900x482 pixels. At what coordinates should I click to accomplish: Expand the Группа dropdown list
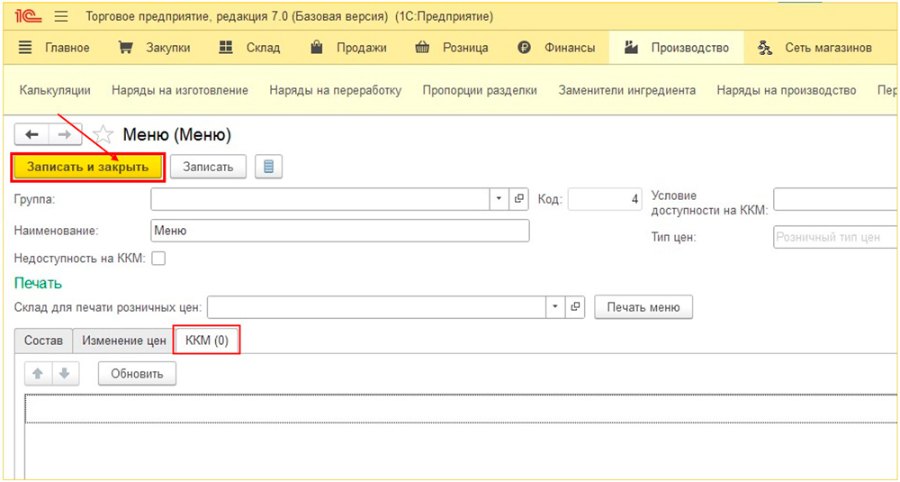pos(499,199)
